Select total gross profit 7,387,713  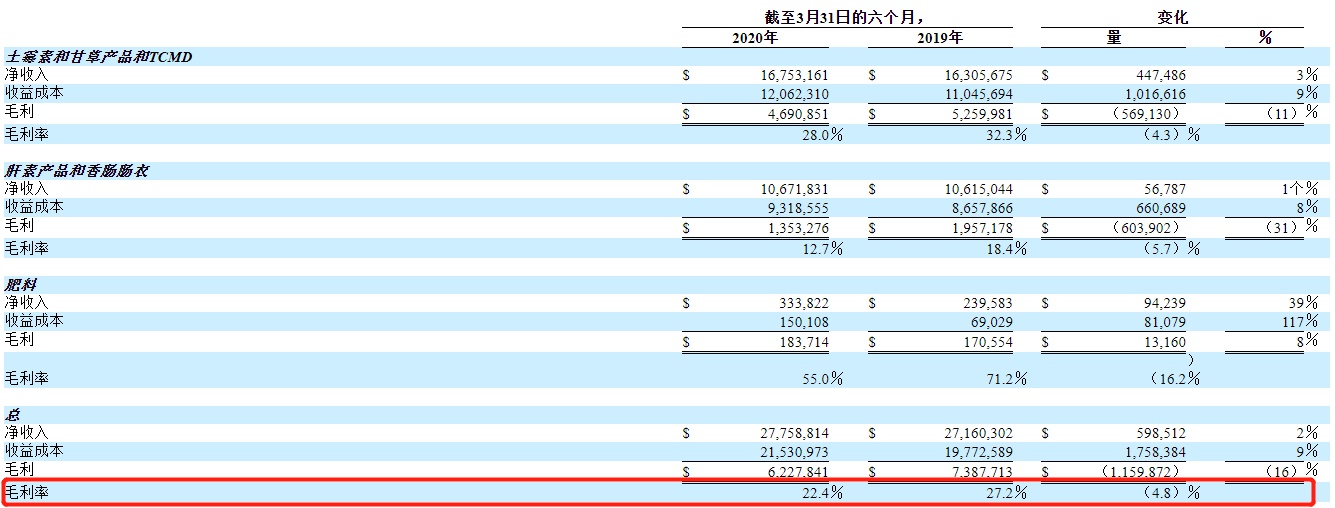pyautogui.click(x=980, y=471)
